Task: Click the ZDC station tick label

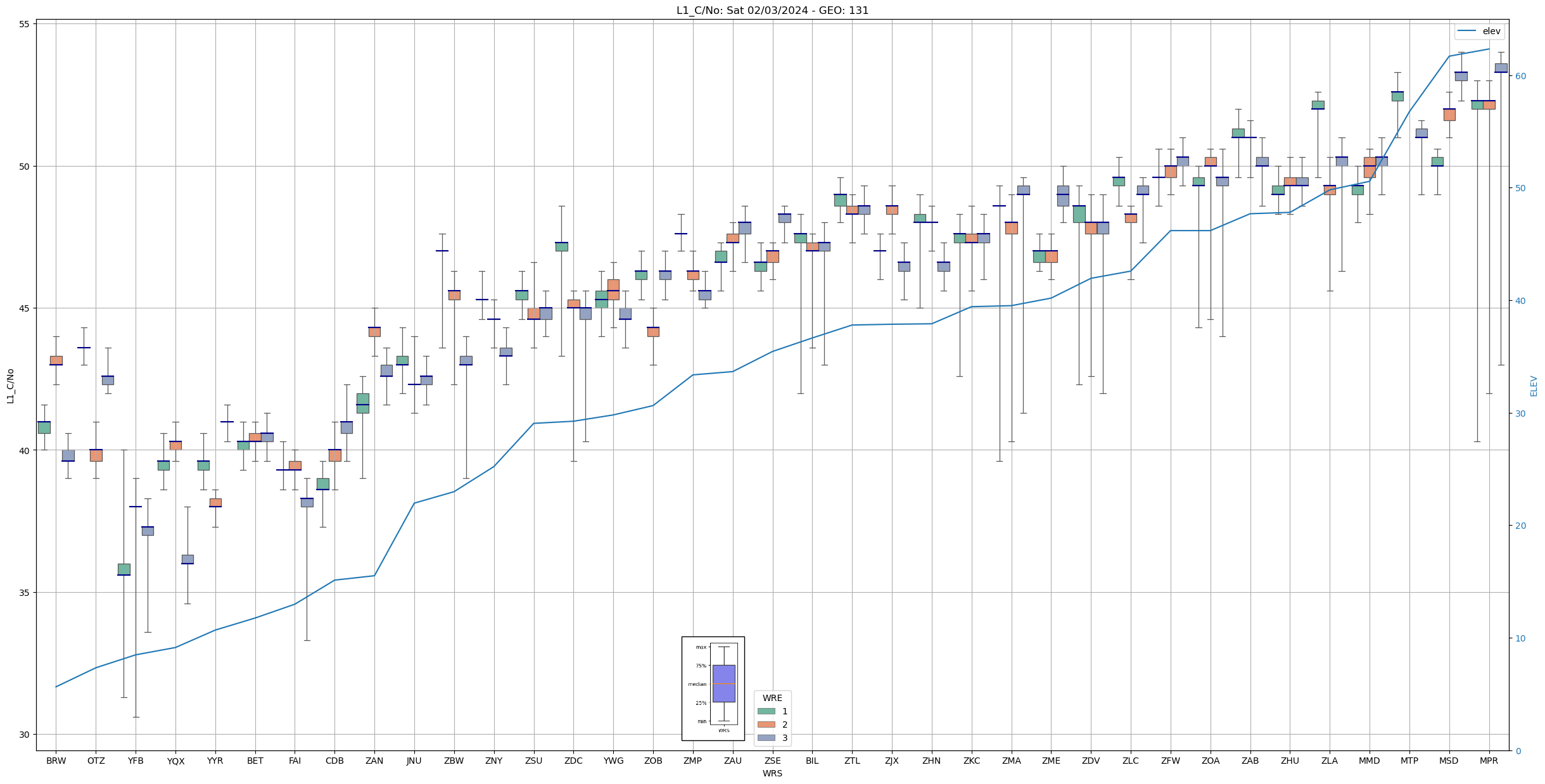Action: pos(573,761)
